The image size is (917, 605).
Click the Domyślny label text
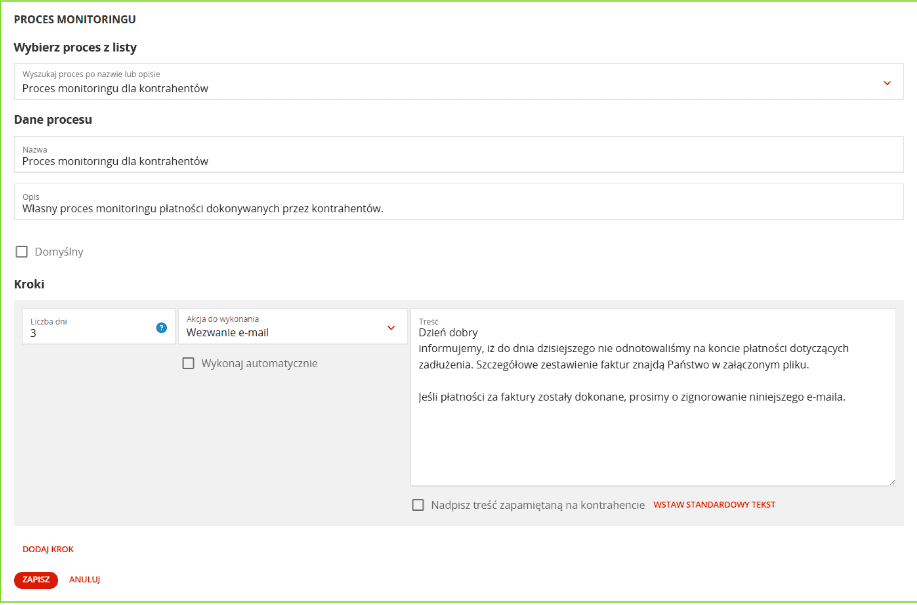coord(59,252)
